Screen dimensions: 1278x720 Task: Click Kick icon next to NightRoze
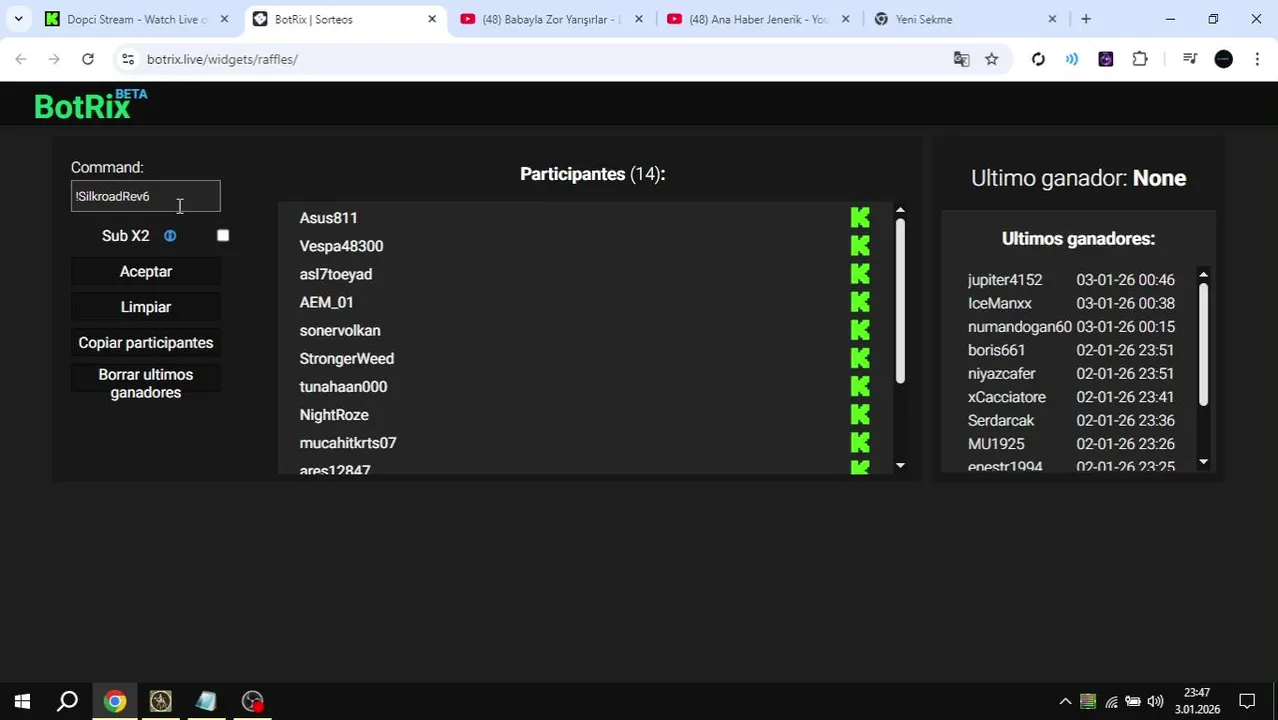860,414
